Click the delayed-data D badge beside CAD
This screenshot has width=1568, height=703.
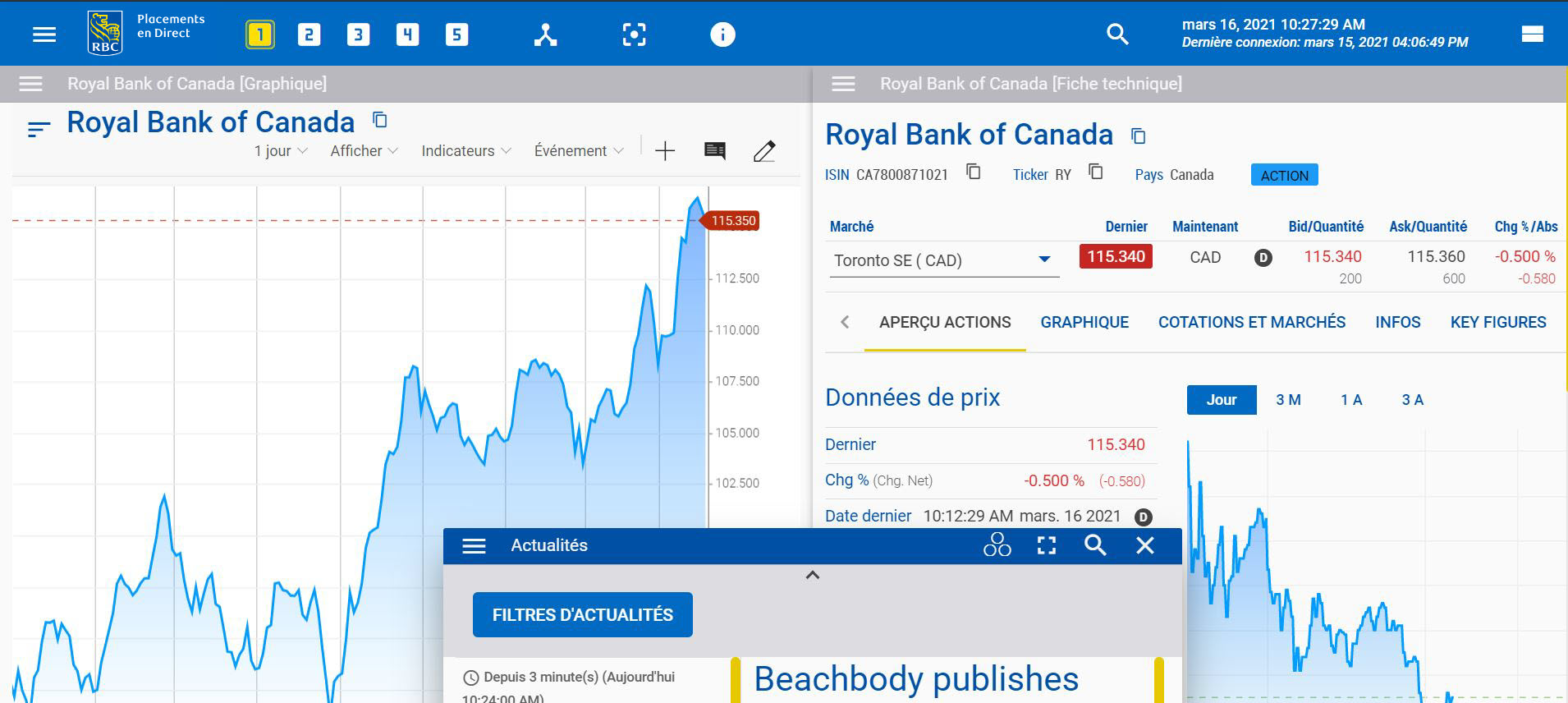[1263, 258]
